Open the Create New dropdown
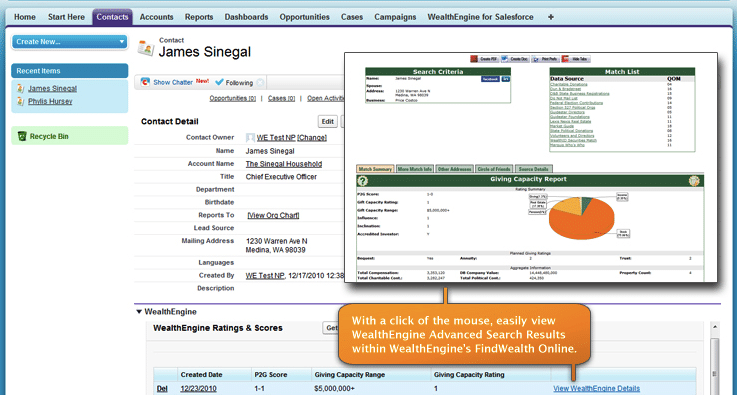The width and height of the screenshot is (737, 395). 70,42
